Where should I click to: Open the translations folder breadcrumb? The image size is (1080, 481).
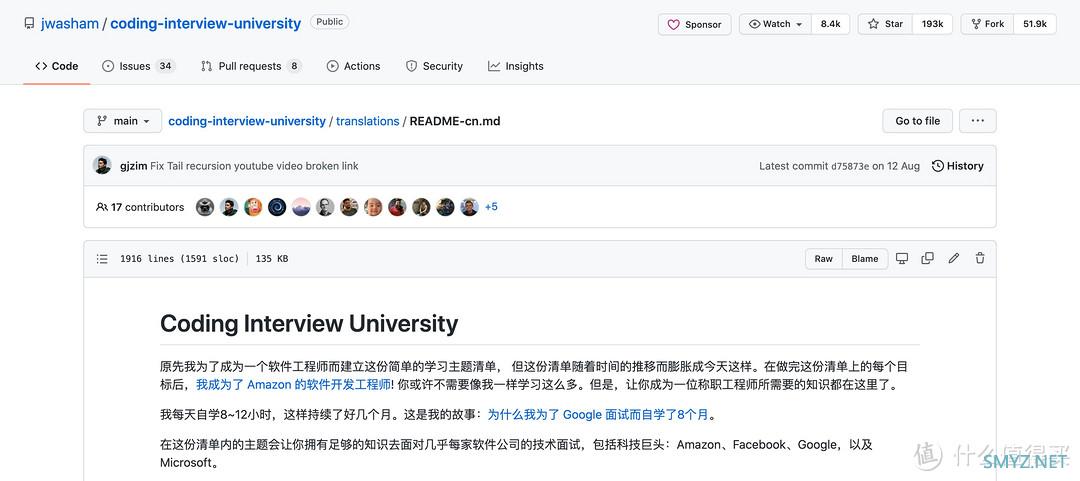[368, 121]
